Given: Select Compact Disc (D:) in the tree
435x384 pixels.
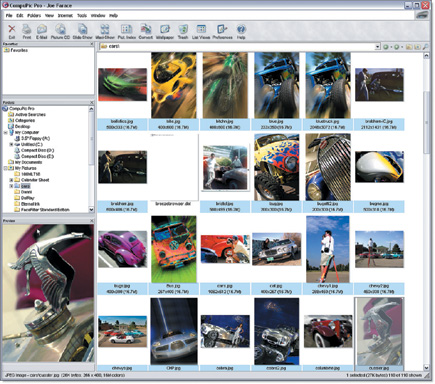Looking at the screenshot, I should tap(37, 150).
